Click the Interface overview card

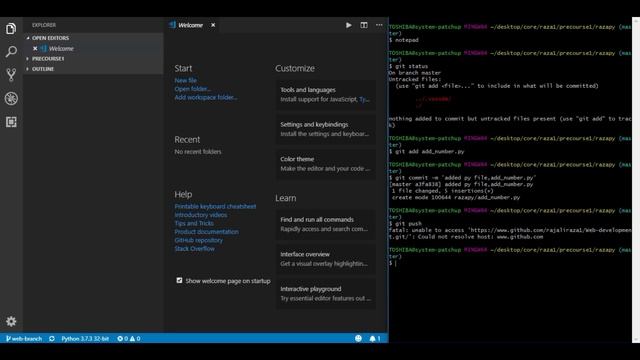(x=325, y=259)
